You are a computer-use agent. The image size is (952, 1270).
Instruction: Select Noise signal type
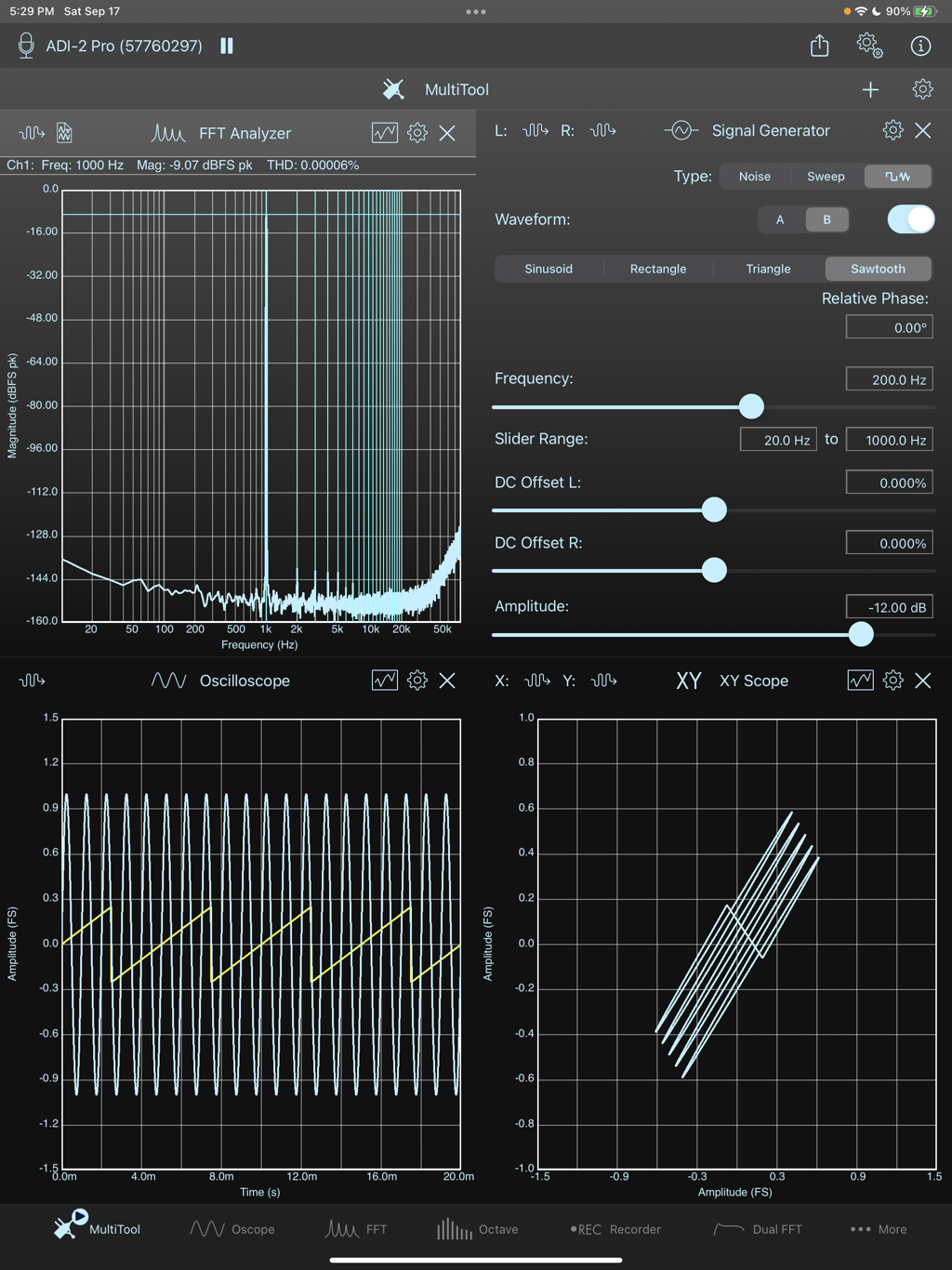(x=754, y=177)
